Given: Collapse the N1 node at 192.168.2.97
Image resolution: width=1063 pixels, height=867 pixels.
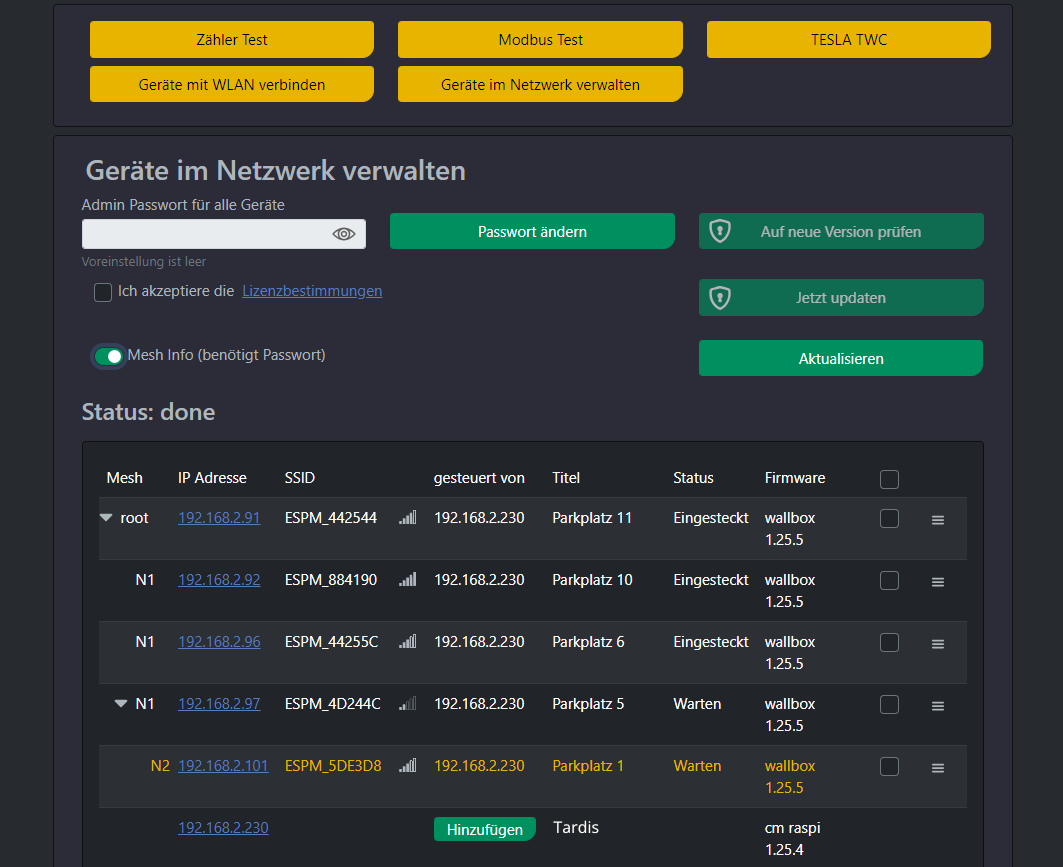Looking at the screenshot, I should pyautogui.click(x=121, y=704).
